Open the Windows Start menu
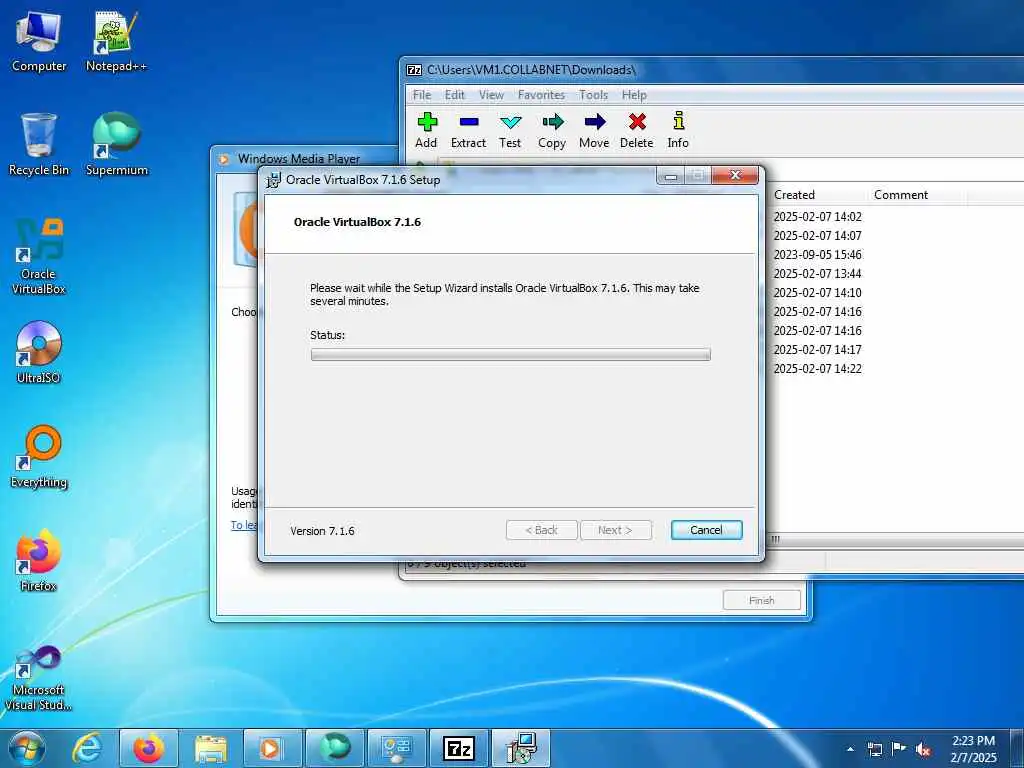The width and height of the screenshot is (1024, 768). tap(25, 748)
